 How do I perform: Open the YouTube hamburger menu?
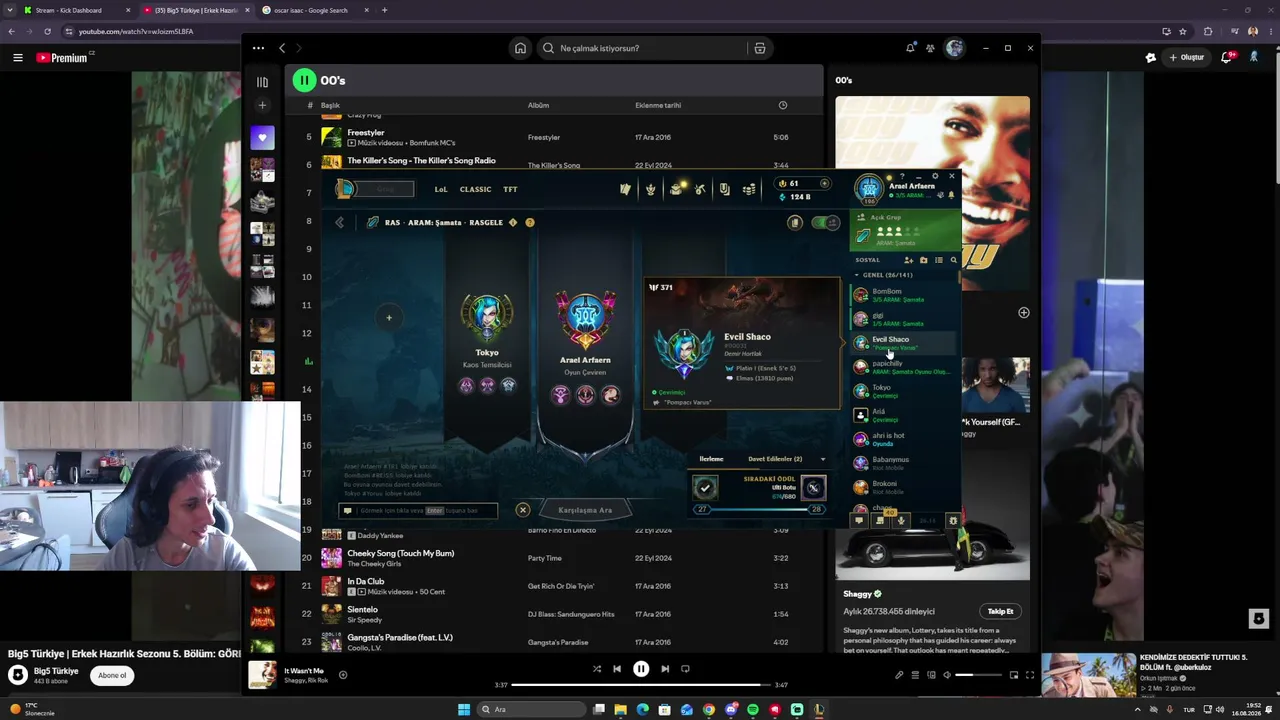pos(17,58)
